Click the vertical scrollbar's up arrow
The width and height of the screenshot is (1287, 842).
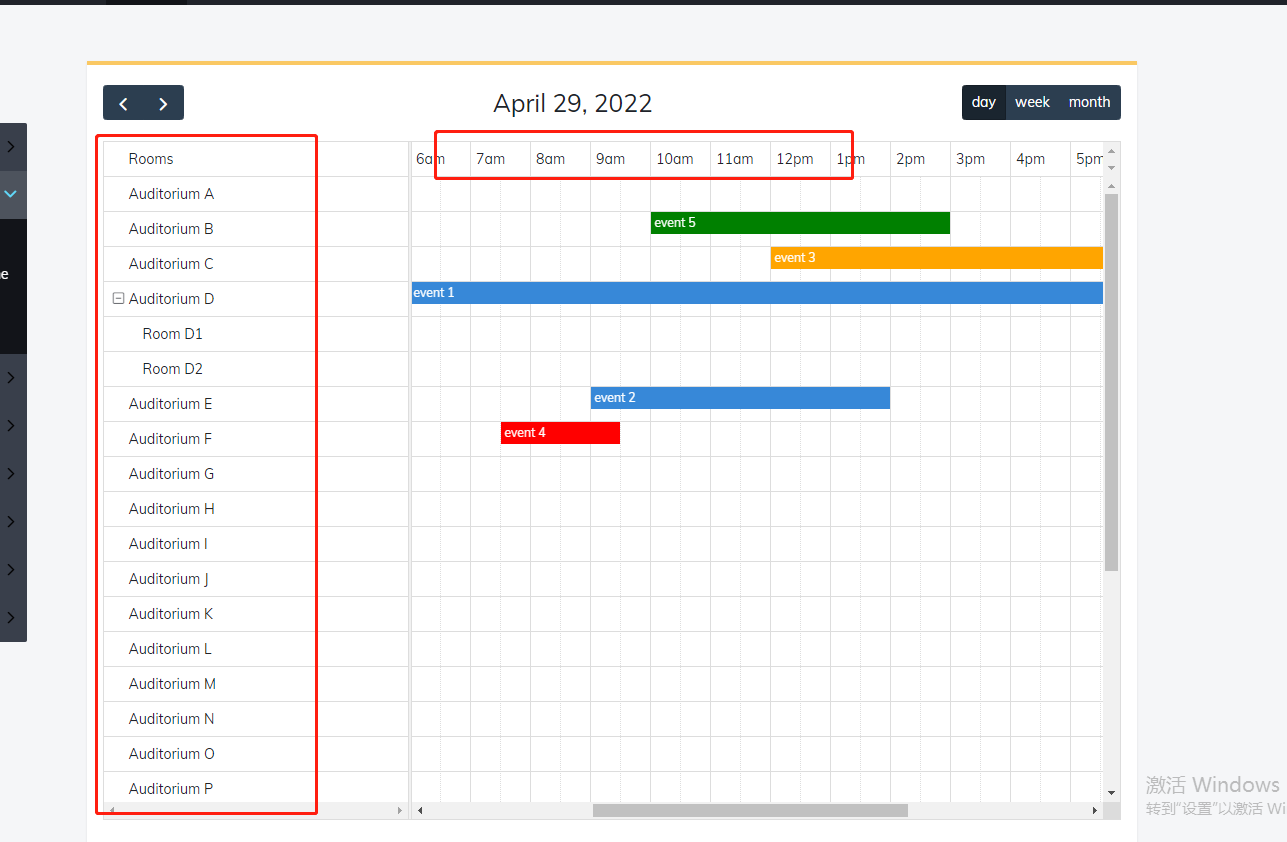coord(1111,187)
